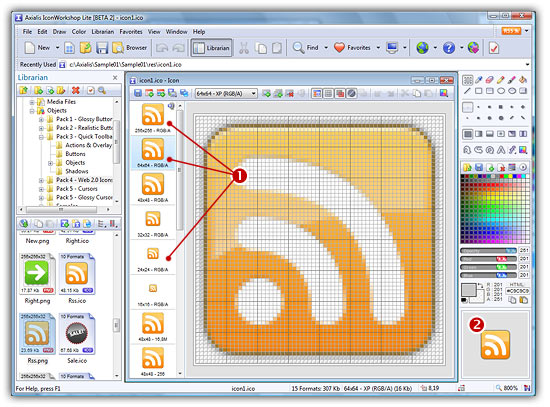Open the View menu
This screenshot has height=407, width=550.
tap(154, 32)
